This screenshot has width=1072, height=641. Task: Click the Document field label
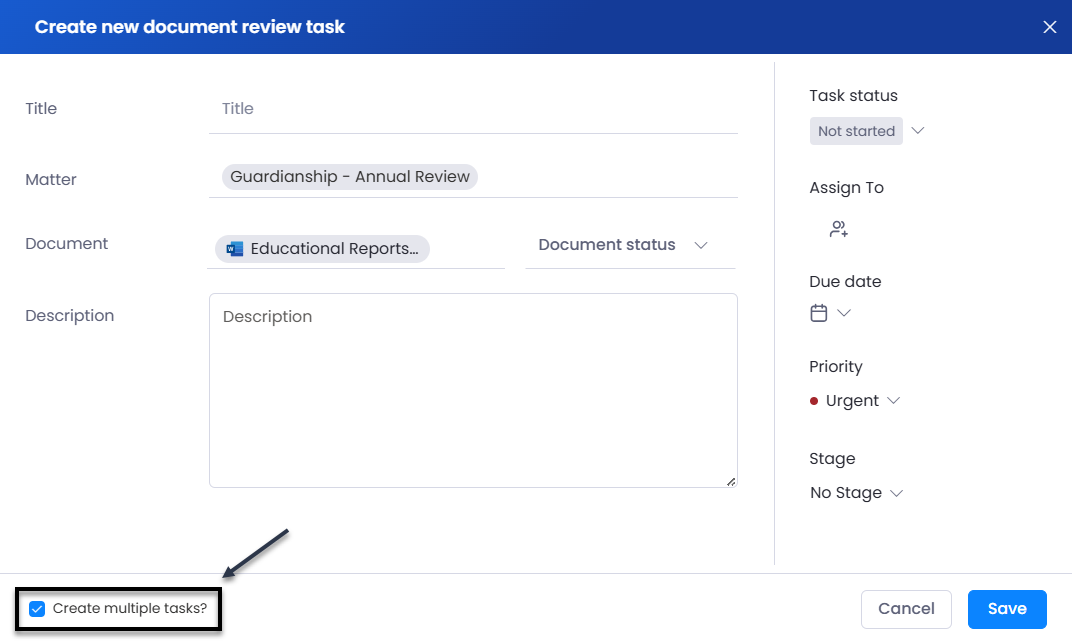pyautogui.click(x=66, y=244)
